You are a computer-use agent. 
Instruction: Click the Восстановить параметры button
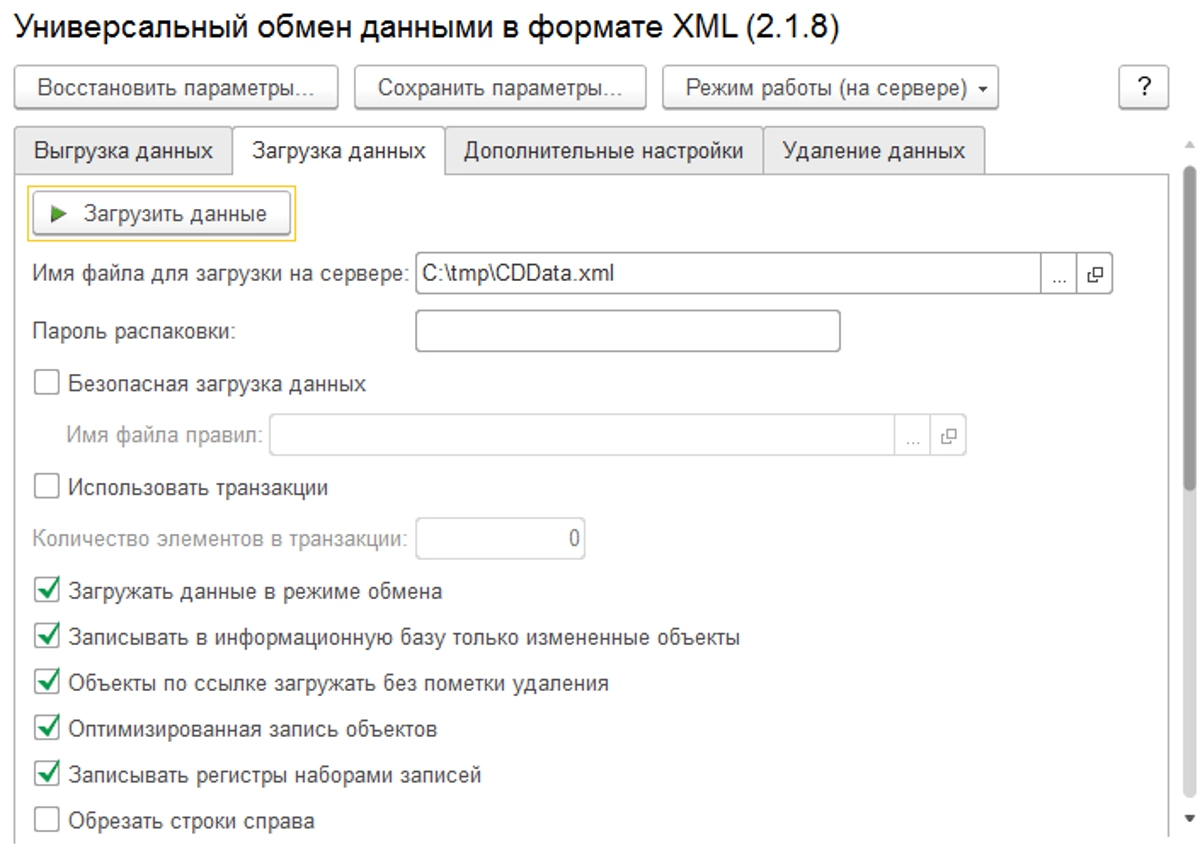[176, 88]
